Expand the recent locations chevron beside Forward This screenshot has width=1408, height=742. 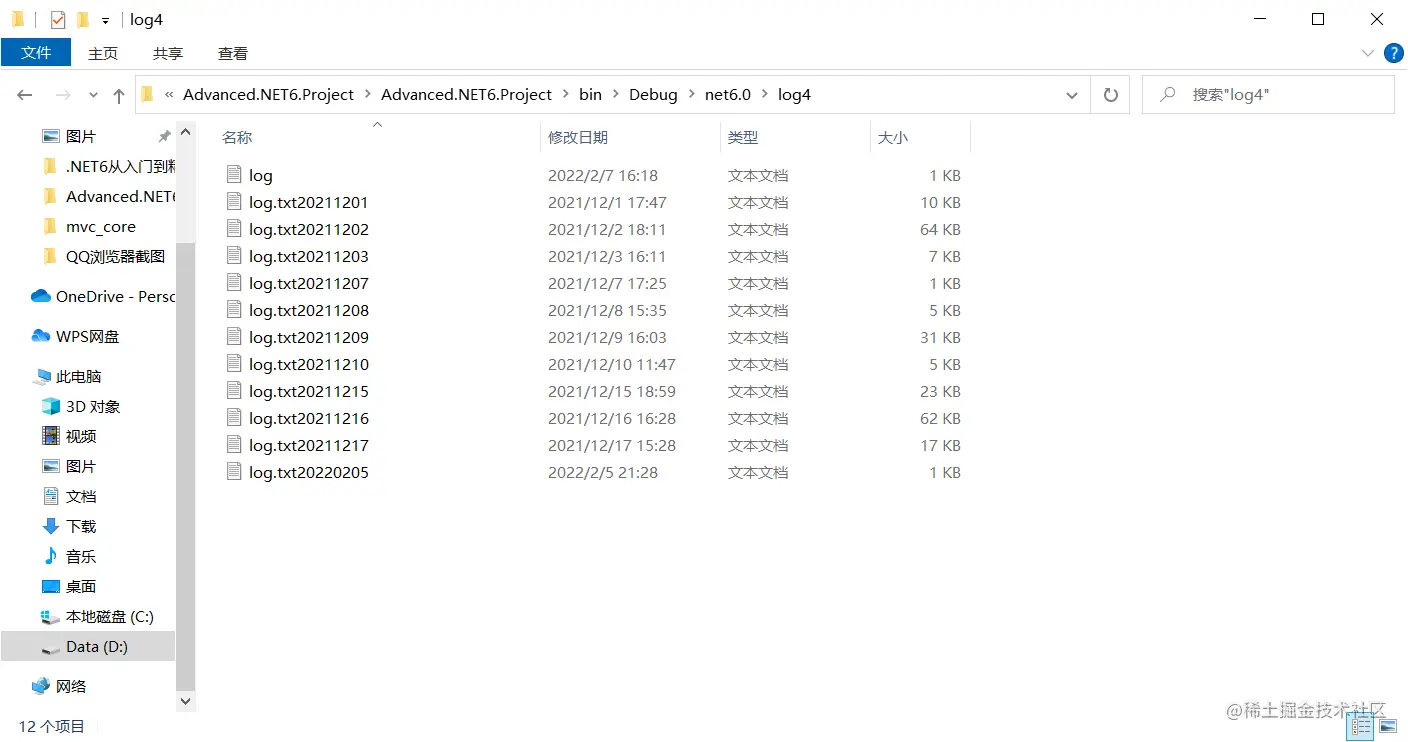(92, 94)
